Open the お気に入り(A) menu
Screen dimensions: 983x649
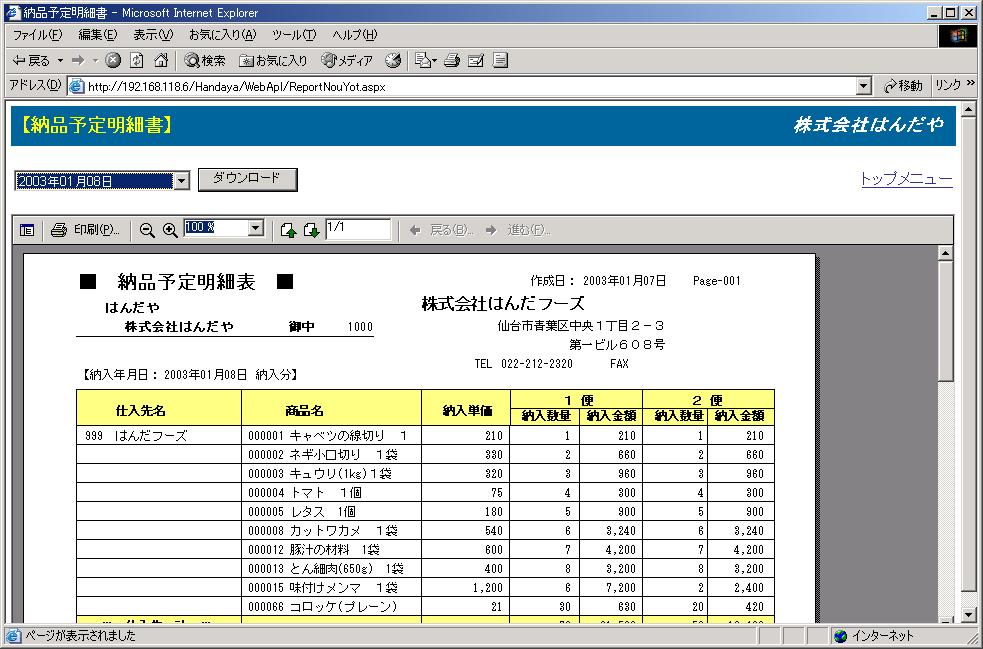(x=223, y=35)
